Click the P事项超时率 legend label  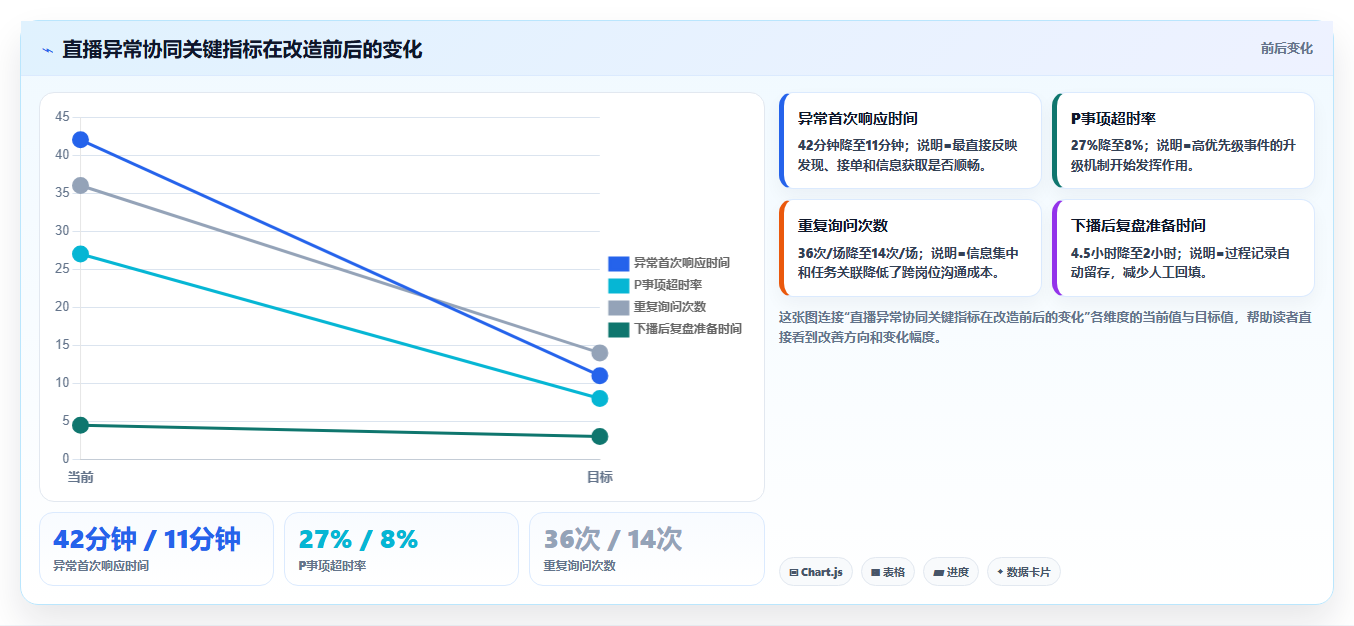pos(668,285)
